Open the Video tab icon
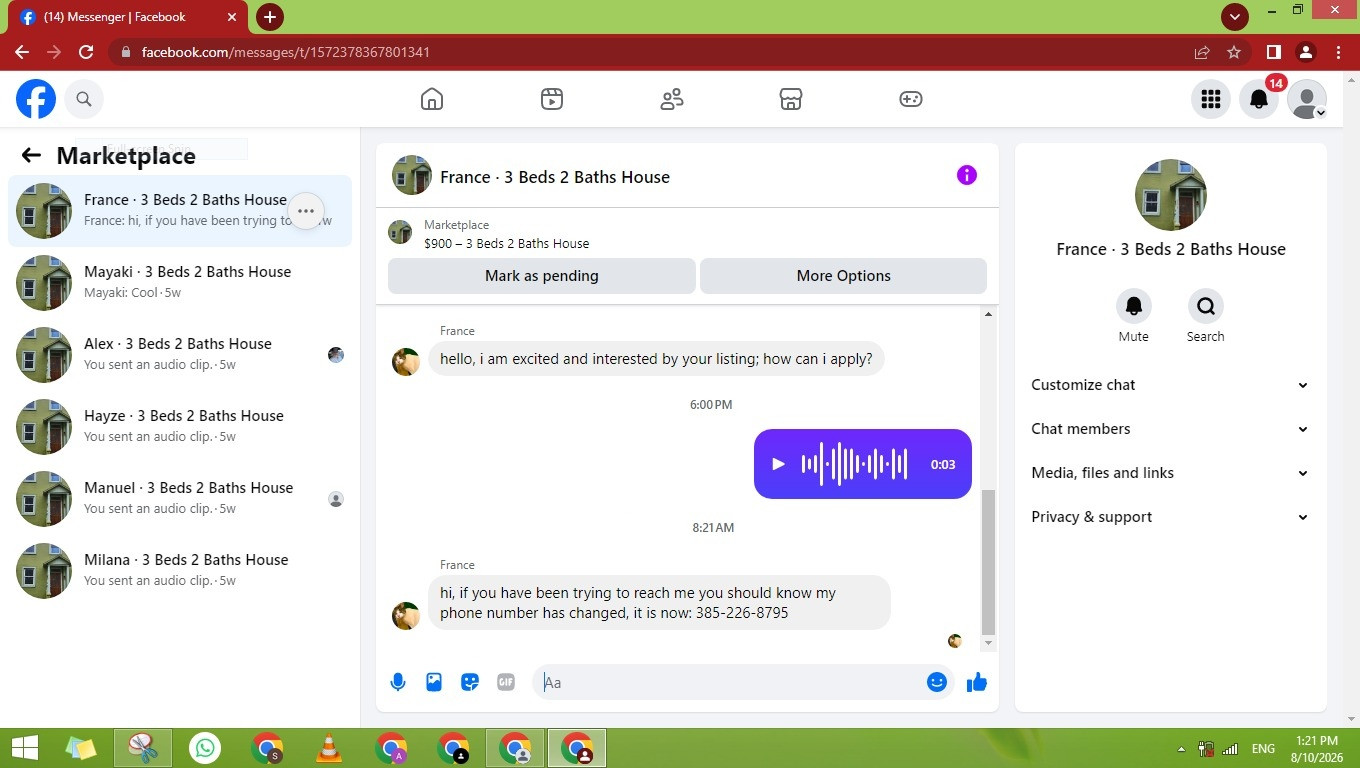Image resolution: width=1360 pixels, height=768 pixels. [x=552, y=99]
